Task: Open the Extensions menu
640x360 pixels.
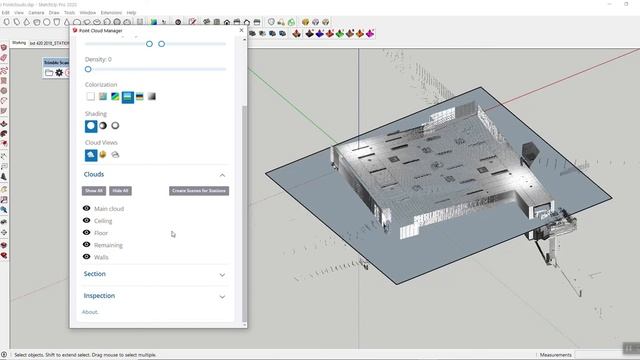Action: coord(111,13)
